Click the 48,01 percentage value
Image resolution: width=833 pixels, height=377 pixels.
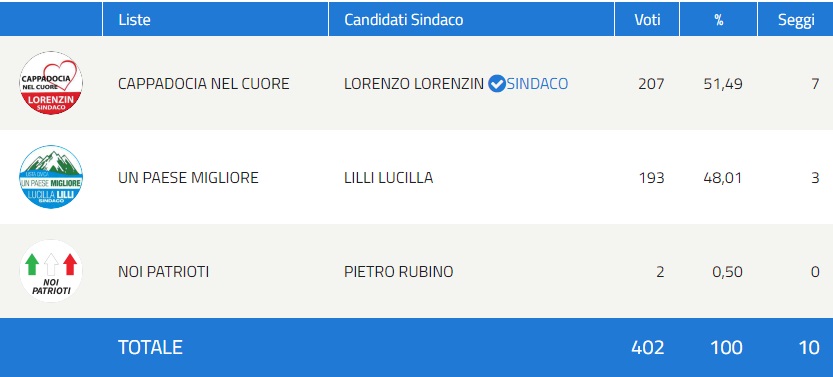click(x=723, y=177)
